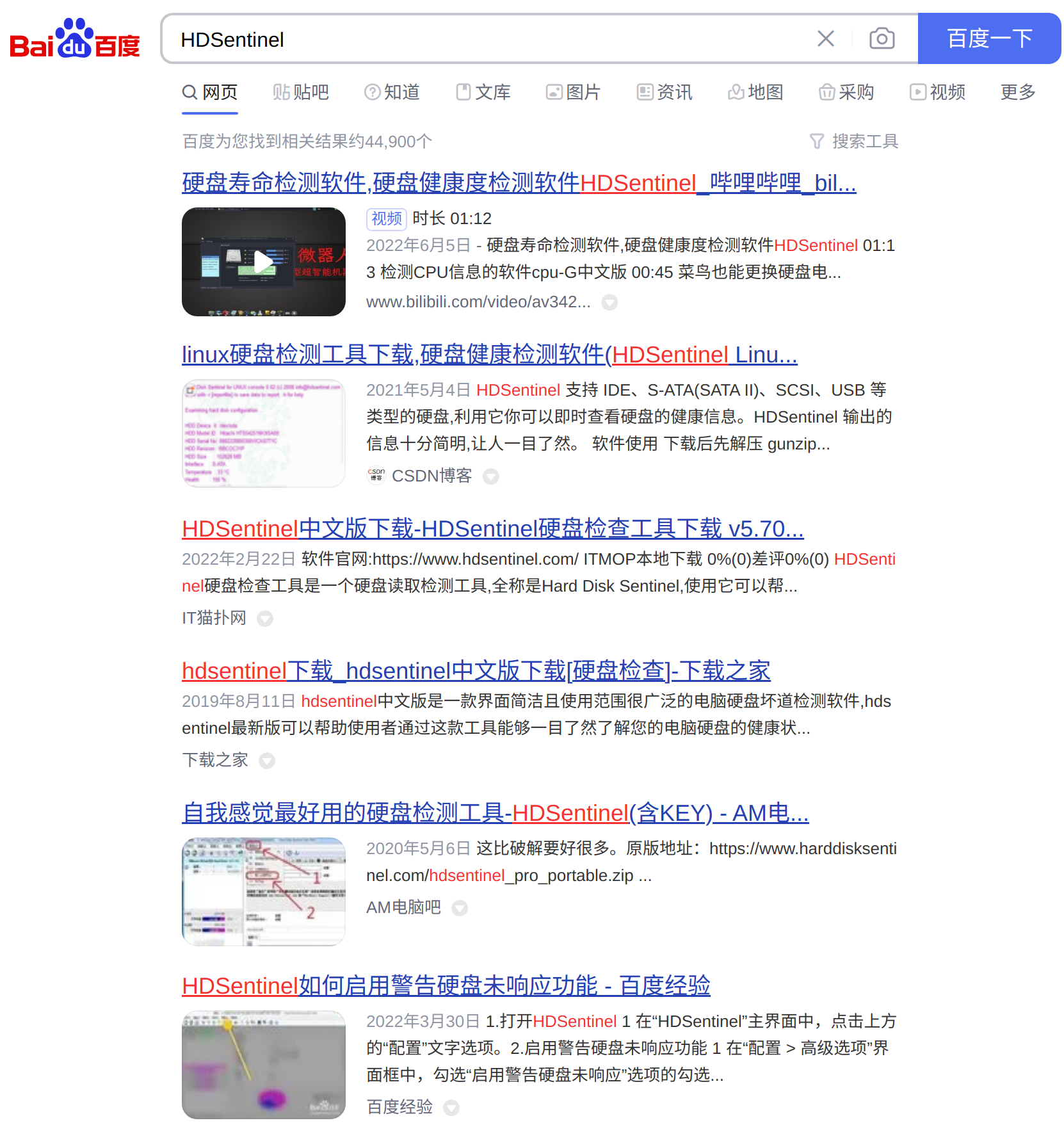
Task: Click the CSDN博客 logo icon
Action: (376, 475)
